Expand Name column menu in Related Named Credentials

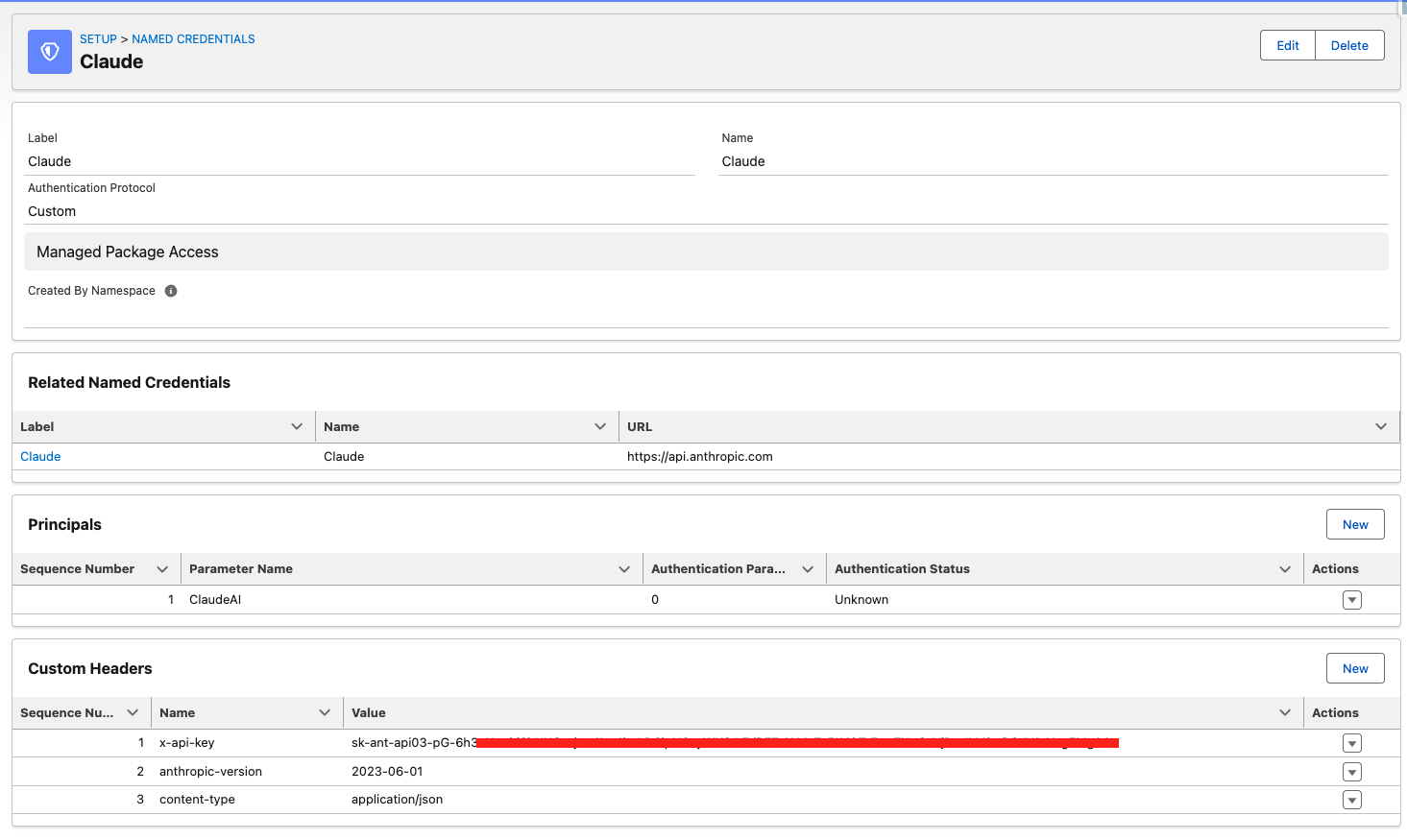pyautogui.click(x=600, y=426)
